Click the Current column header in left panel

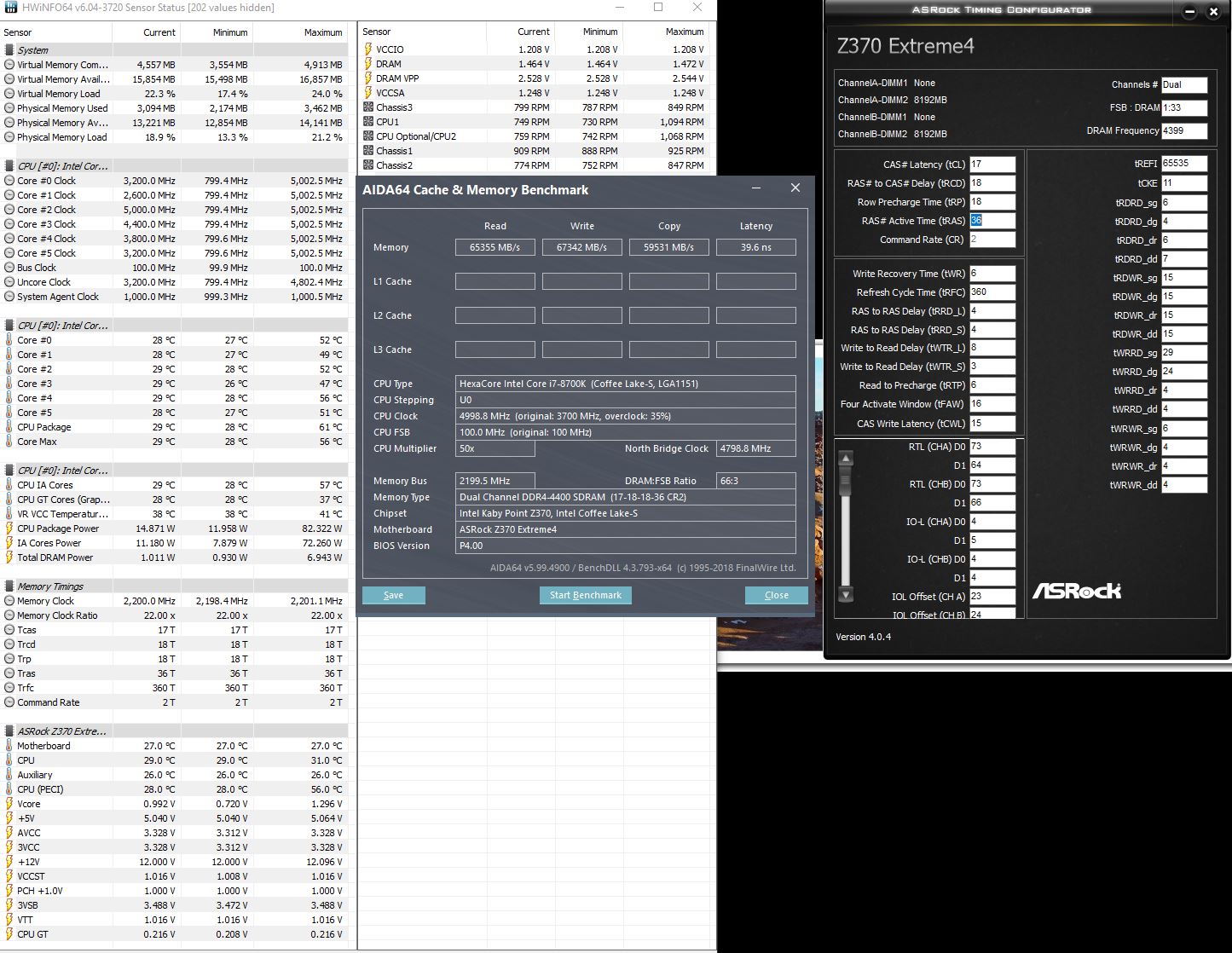[159, 32]
